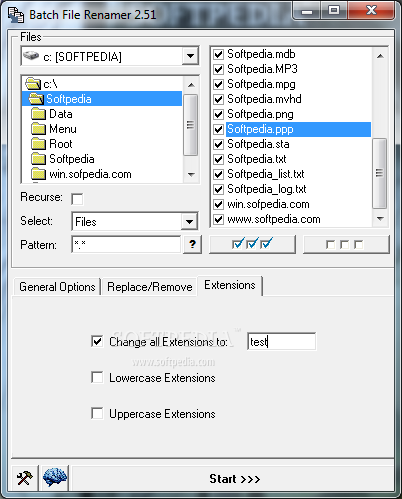Click folder list scroll down arrow

pyautogui.click(x=191, y=174)
